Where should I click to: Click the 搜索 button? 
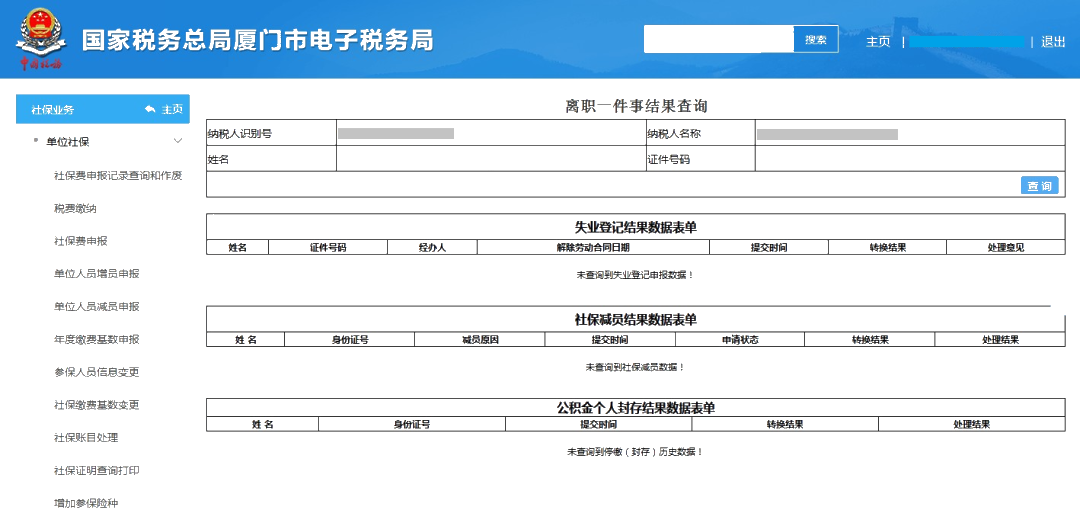(816, 39)
